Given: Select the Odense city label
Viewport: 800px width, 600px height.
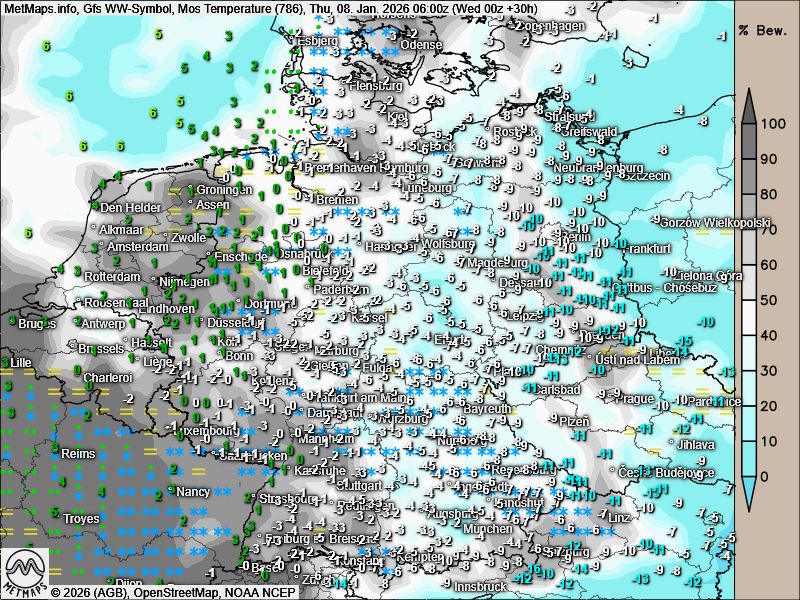Looking at the screenshot, I should (x=420, y=45).
